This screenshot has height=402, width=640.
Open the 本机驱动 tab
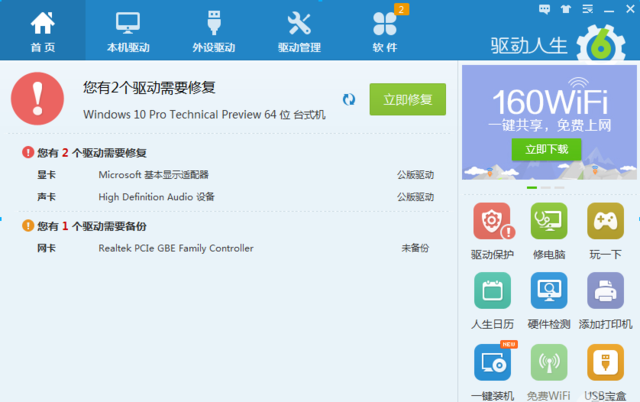point(128,30)
